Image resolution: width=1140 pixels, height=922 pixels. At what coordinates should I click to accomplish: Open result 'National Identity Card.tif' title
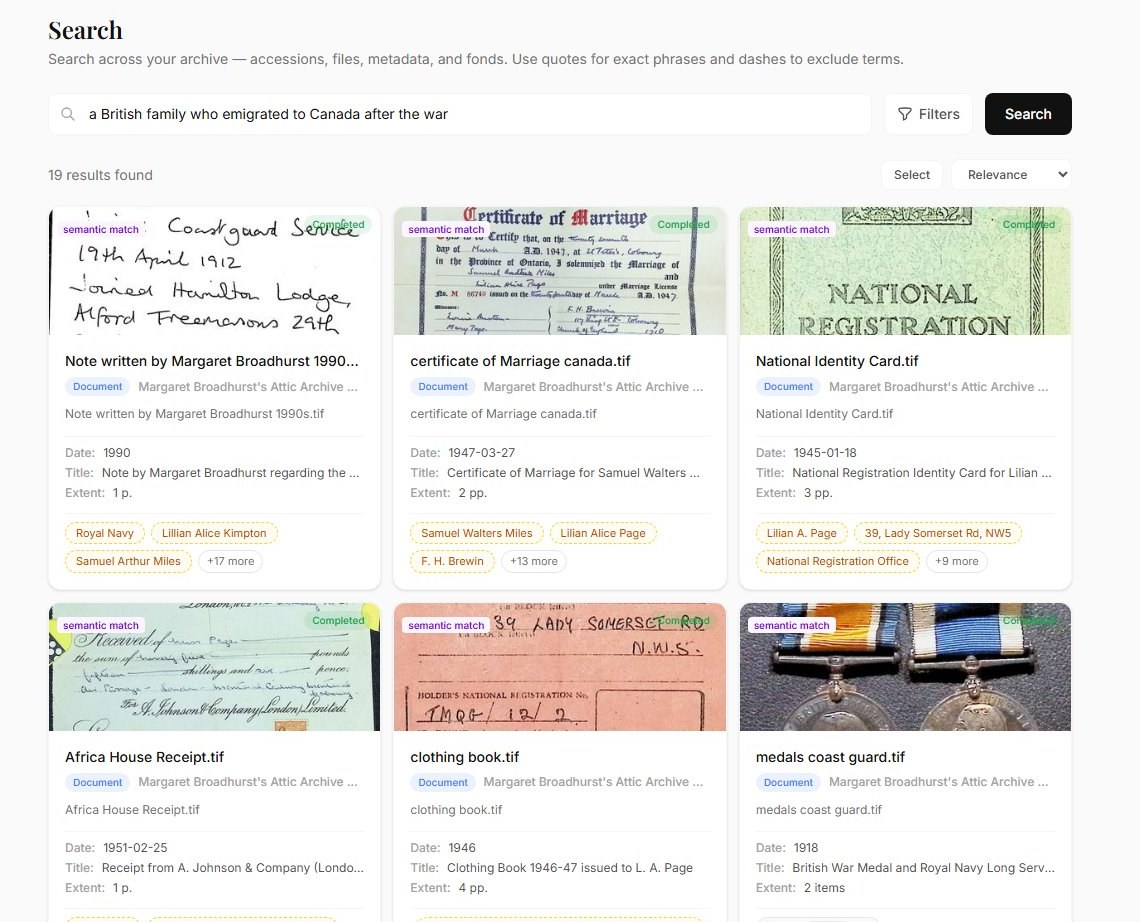pos(837,361)
